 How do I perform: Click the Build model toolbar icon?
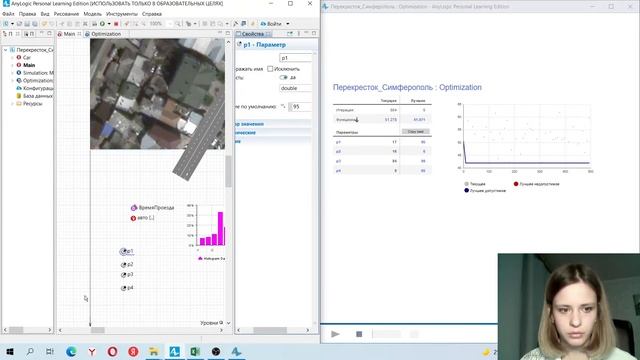pyautogui.click(x=94, y=24)
